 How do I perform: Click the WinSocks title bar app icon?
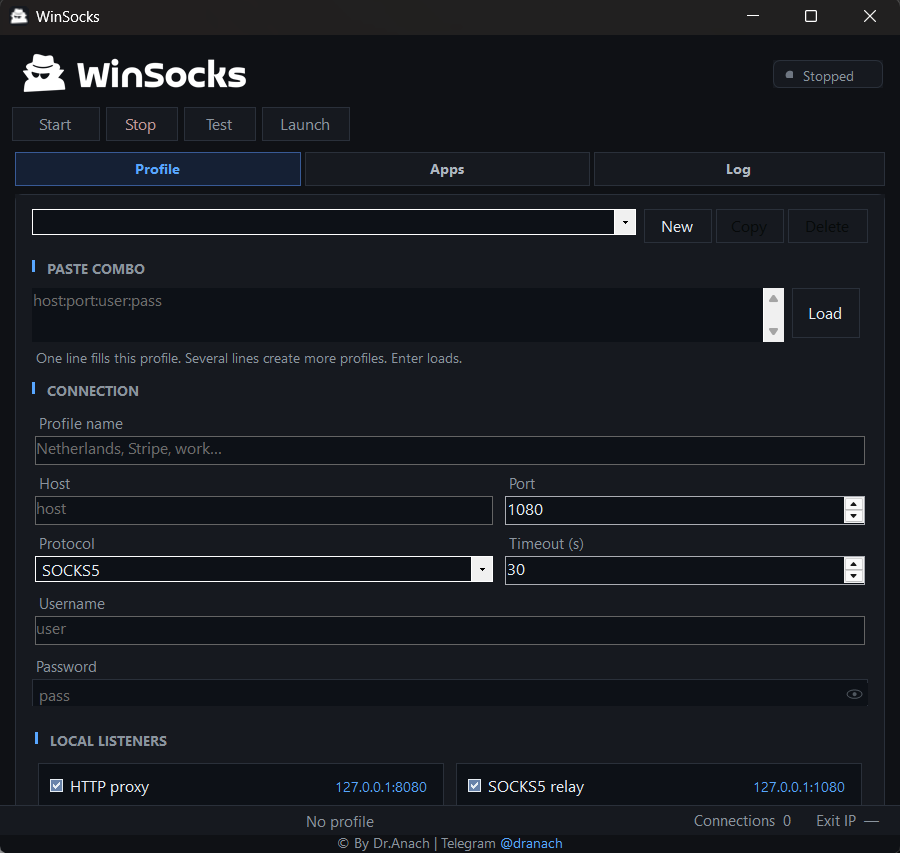pyautogui.click(x=19, y=16)
